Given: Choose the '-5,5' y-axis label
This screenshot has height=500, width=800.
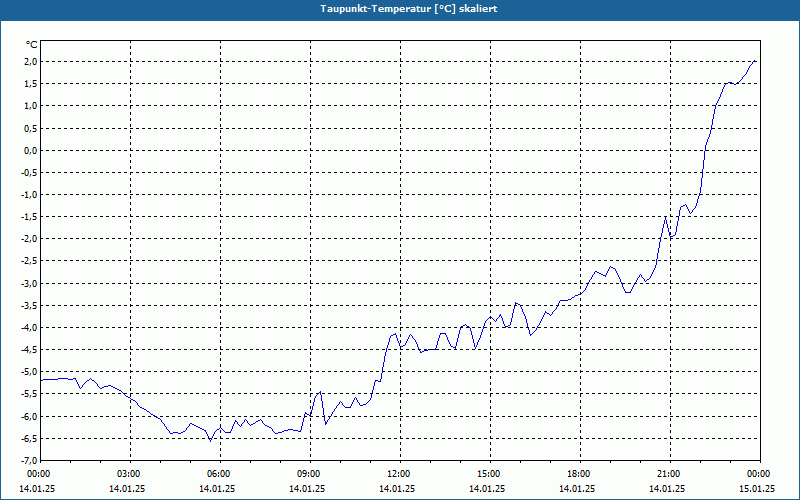Looking at the screenshot, I should pos(29,394).
